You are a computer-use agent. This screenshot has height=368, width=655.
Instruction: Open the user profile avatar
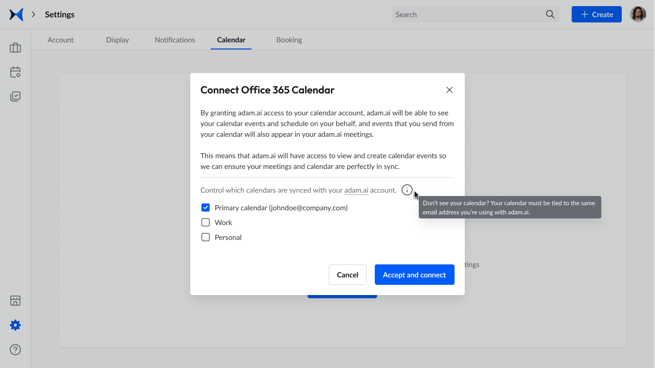(x=638, y=14)
